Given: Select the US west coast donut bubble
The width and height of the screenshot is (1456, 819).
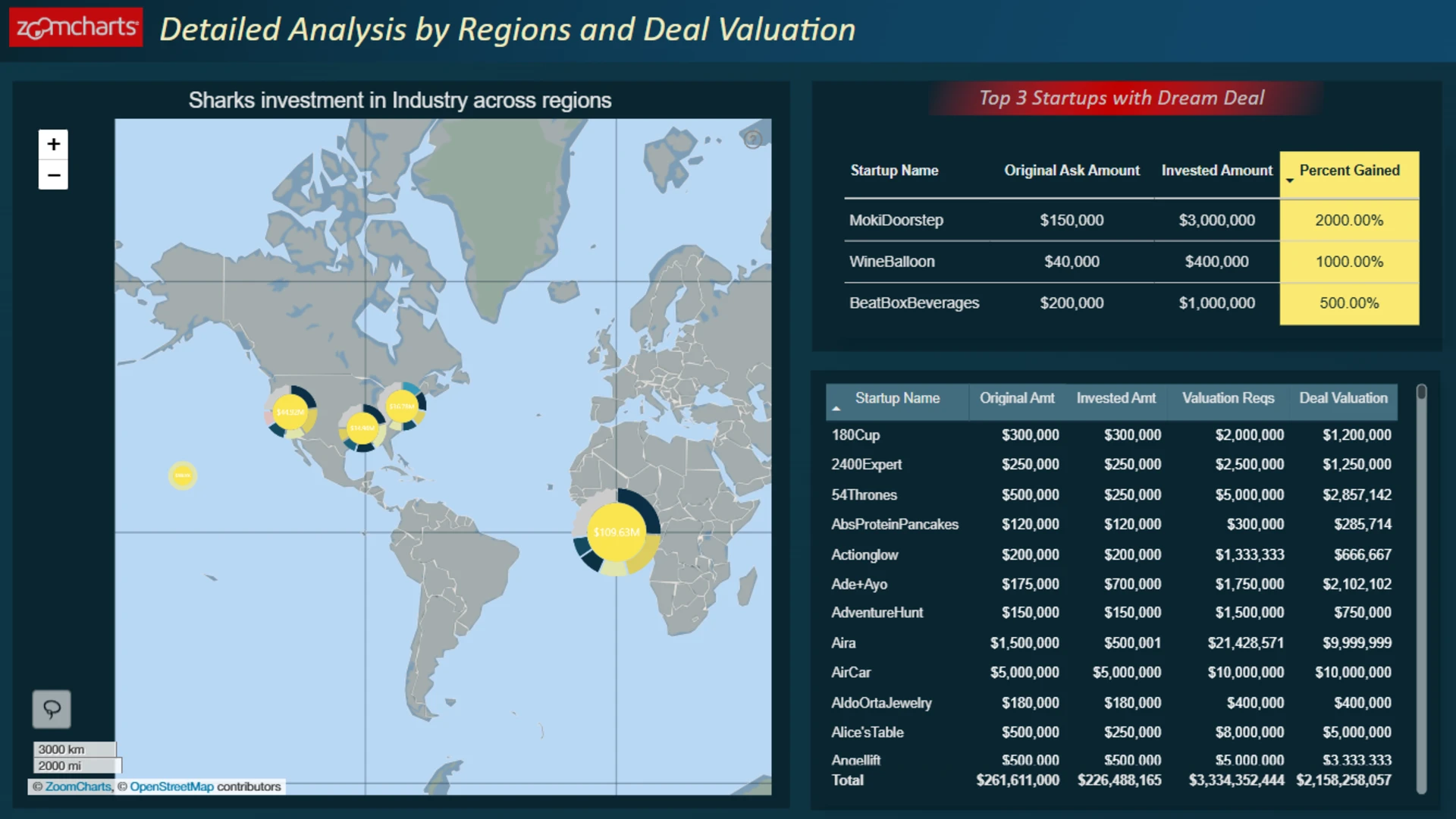Looking at the screenshot, I should click(290, 412).
